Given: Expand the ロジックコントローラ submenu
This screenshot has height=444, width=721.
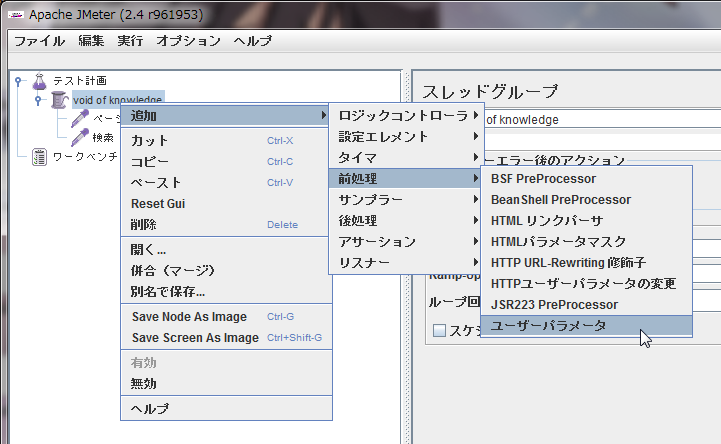Looking at the screenshot, I should pos(406,115).
